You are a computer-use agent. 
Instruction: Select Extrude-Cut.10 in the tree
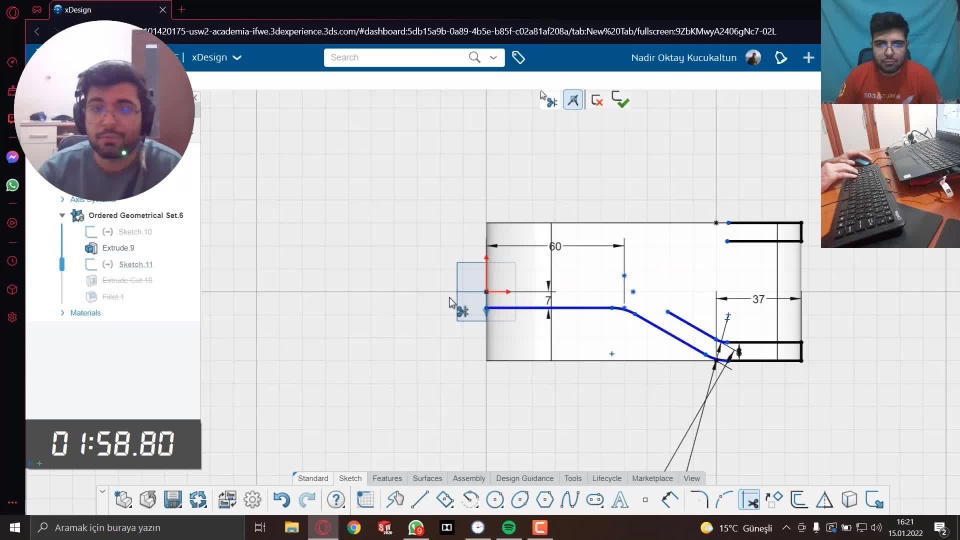[127, 280]
